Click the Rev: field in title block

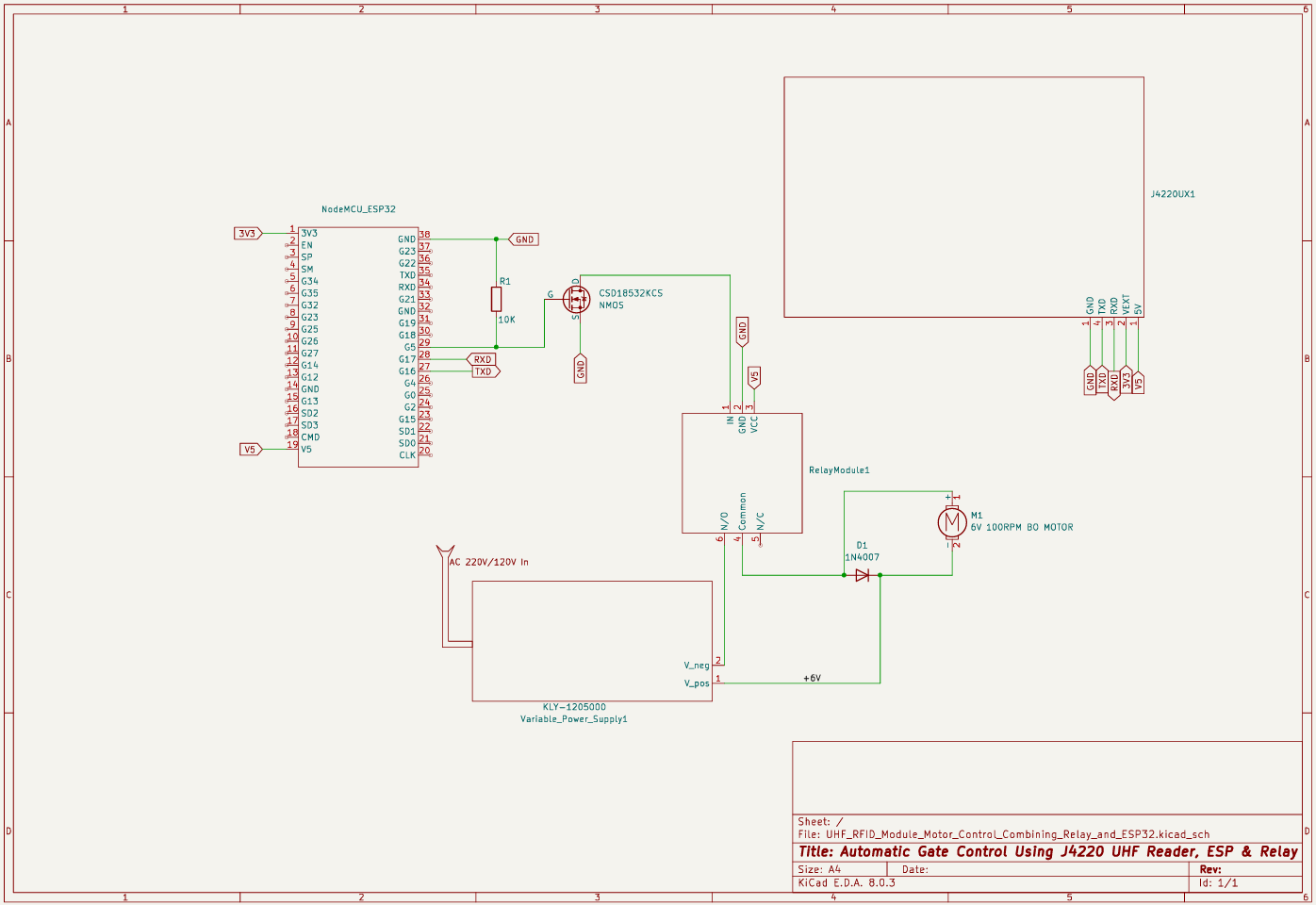1210,869
